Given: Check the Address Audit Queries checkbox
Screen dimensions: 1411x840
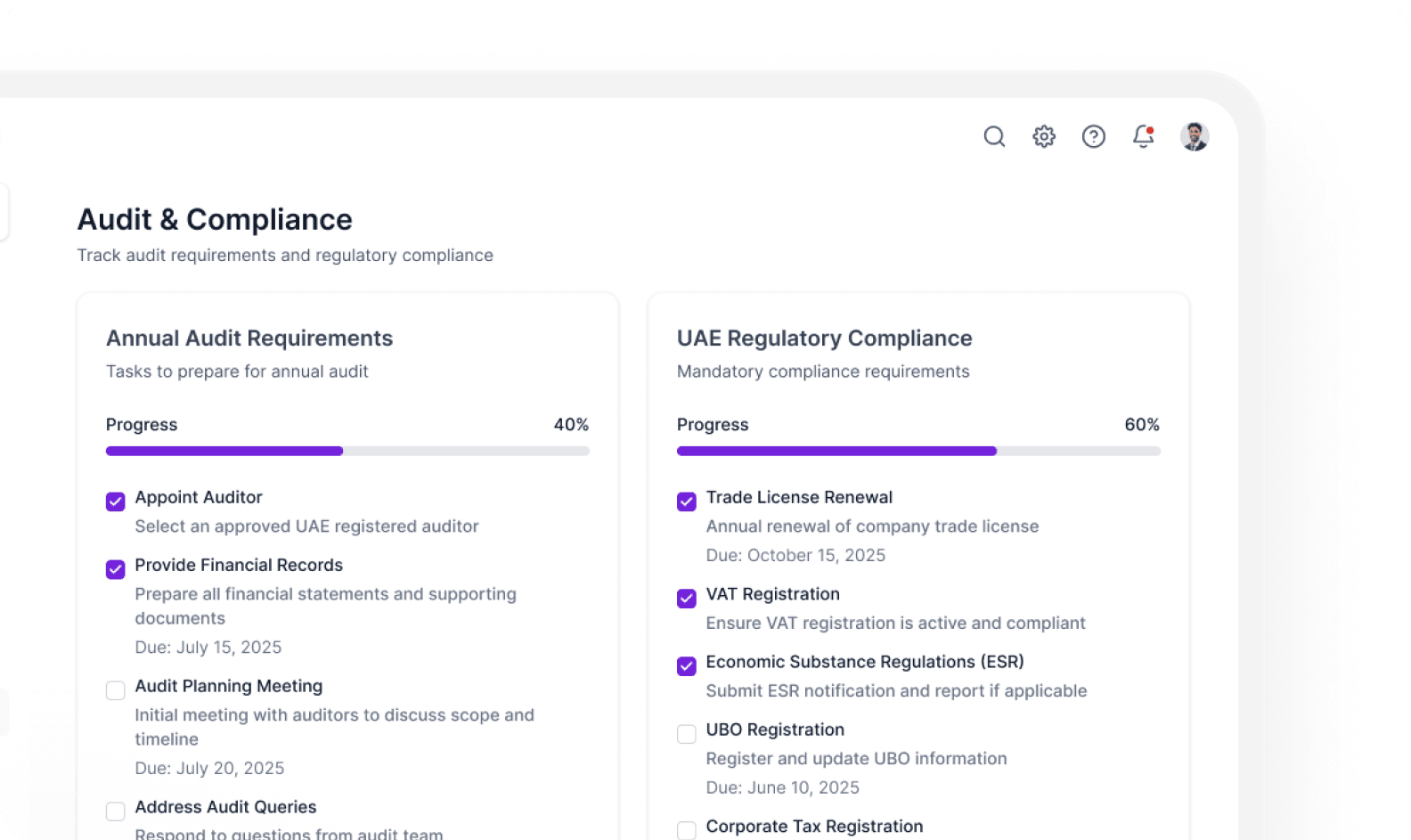Looking at the screenshot, I should (x=116, y=811).
